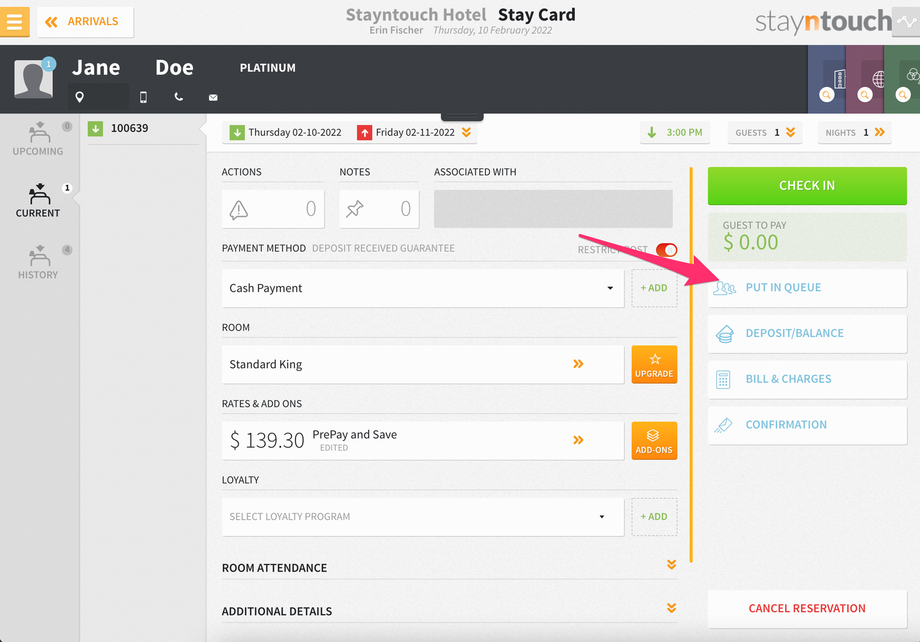
Task: Click the telephone handset icon
Action: [x=178, y=97]
